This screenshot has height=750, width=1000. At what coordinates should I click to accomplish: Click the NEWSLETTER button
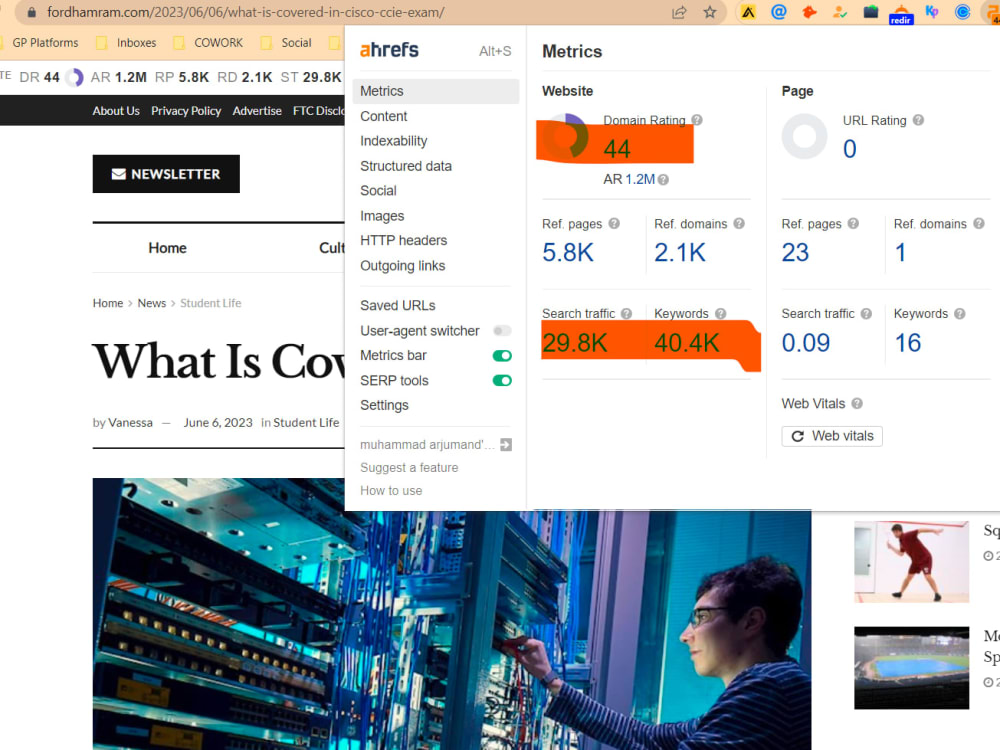[166, 173]
